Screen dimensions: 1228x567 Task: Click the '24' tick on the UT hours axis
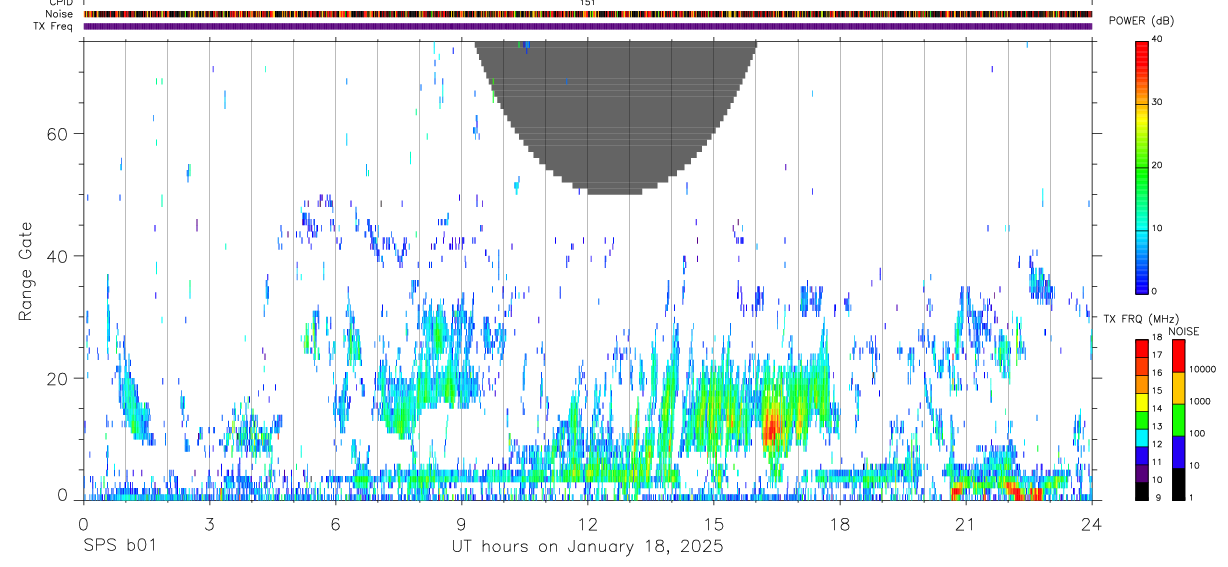[1091, 523]
